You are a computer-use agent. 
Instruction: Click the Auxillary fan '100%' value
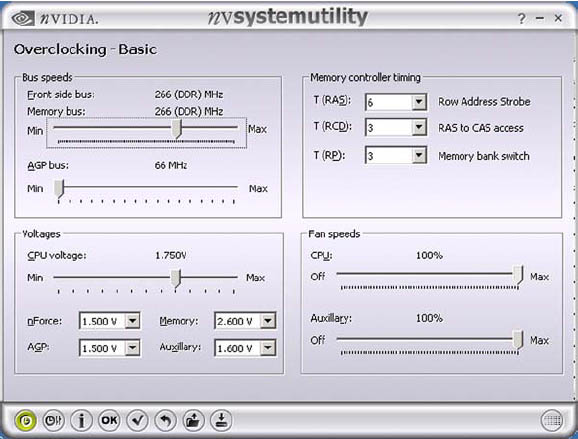(429, 318)
